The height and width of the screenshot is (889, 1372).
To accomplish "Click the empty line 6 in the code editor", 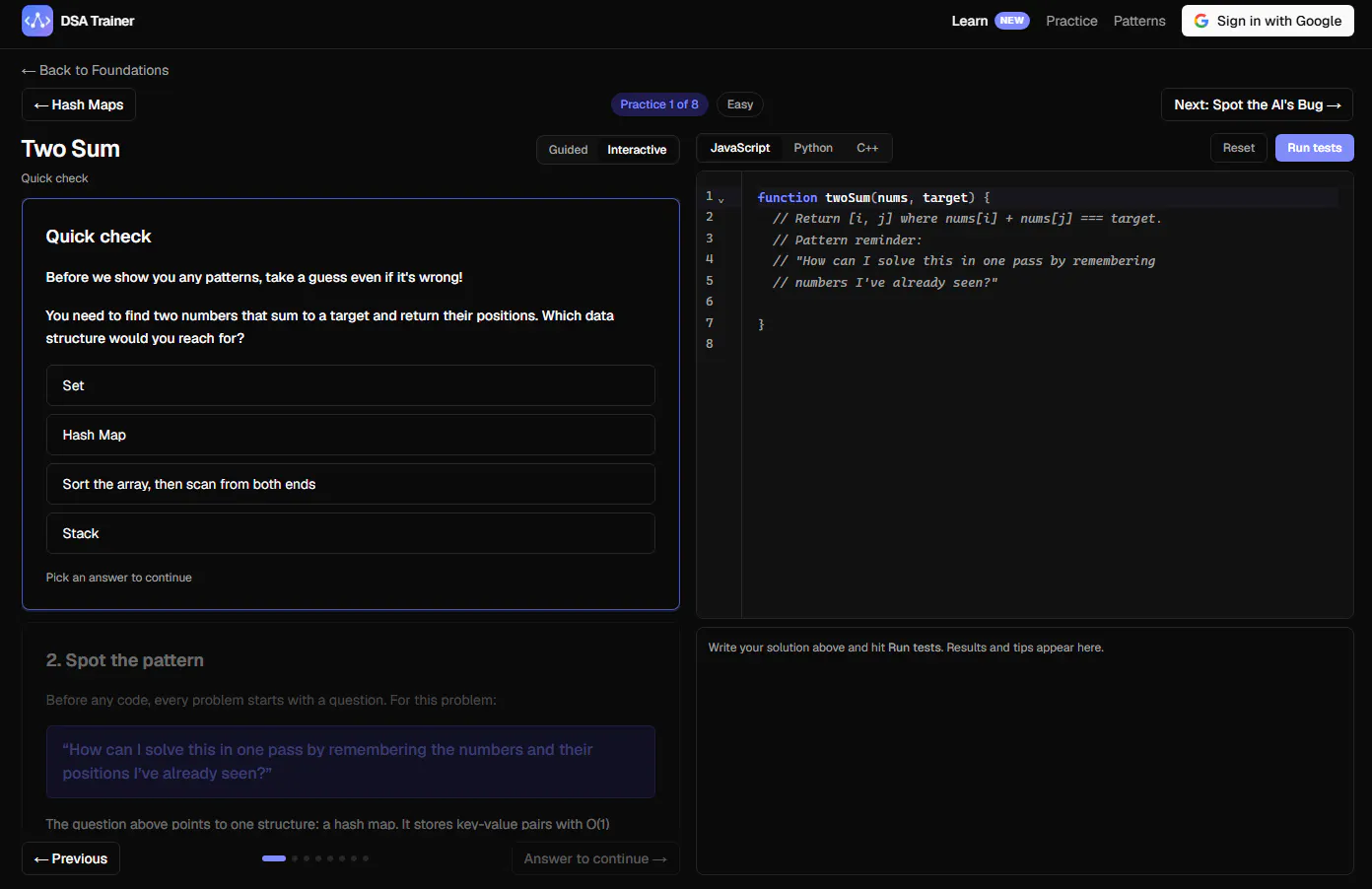I will [x=1047, y=303].
